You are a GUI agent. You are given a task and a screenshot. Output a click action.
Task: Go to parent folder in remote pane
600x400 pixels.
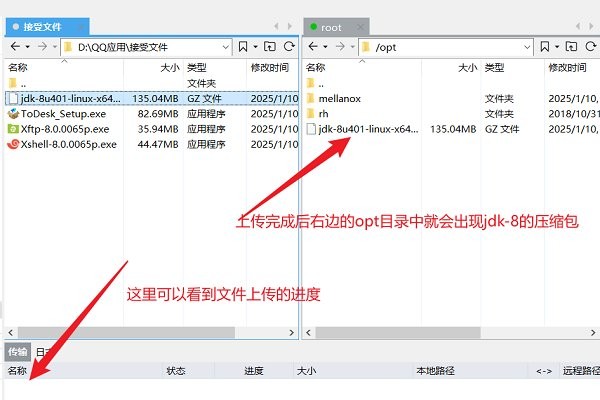(571, 47)
